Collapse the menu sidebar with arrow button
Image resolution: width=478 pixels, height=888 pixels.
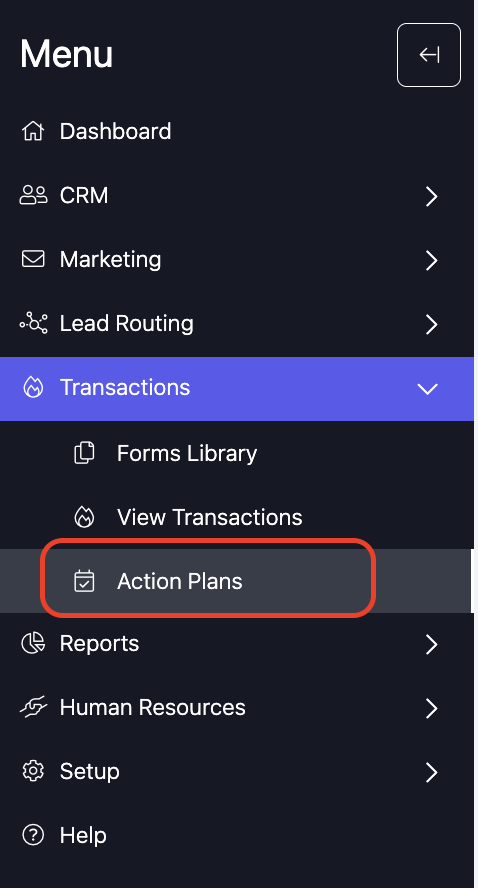(x=429, y=55)
